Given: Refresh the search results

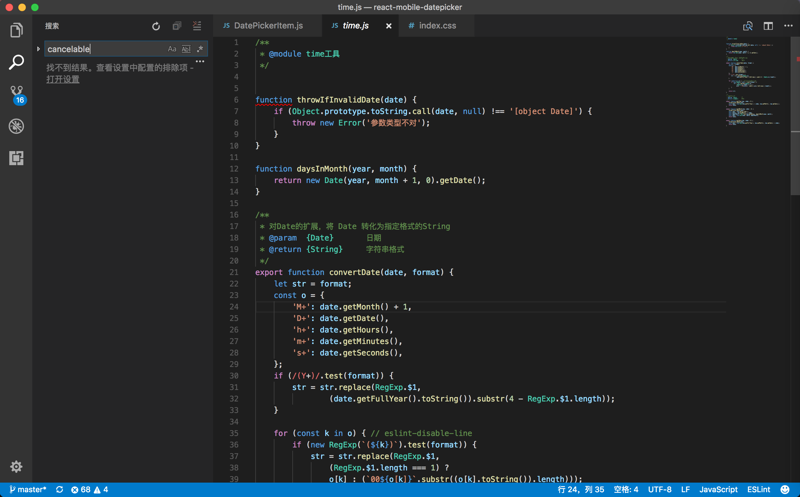Looking at the screenshot, I should coord(156,26).
